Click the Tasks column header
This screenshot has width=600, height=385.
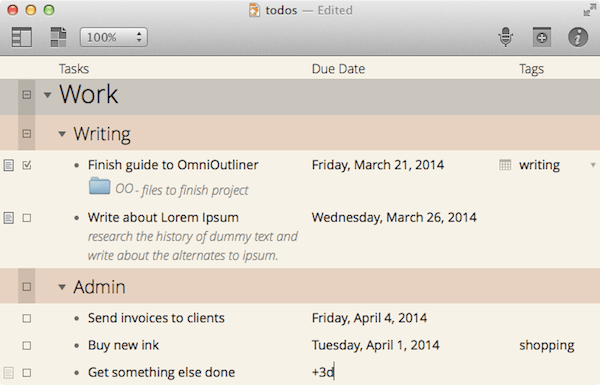(x=74, y=69)
